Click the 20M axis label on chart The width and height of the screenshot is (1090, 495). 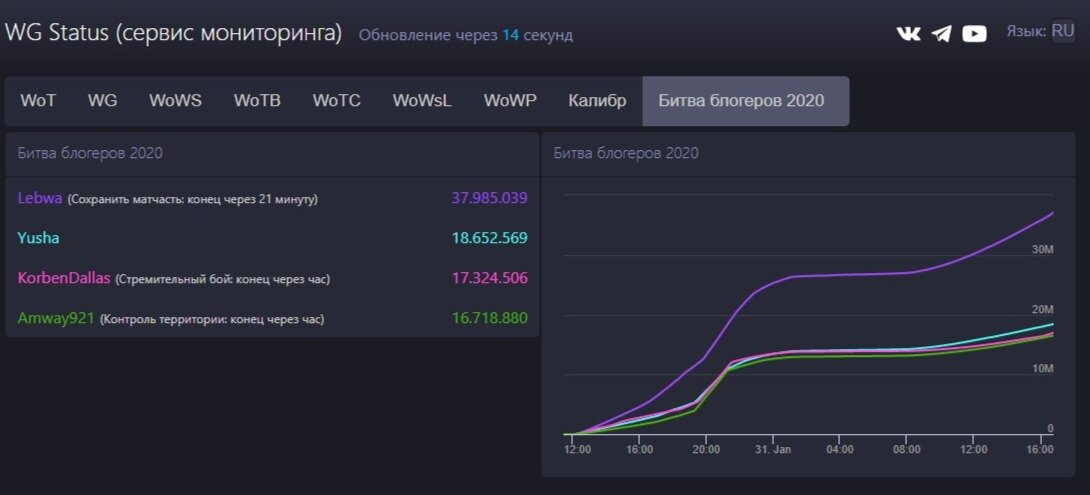(x=1043, y=309)
